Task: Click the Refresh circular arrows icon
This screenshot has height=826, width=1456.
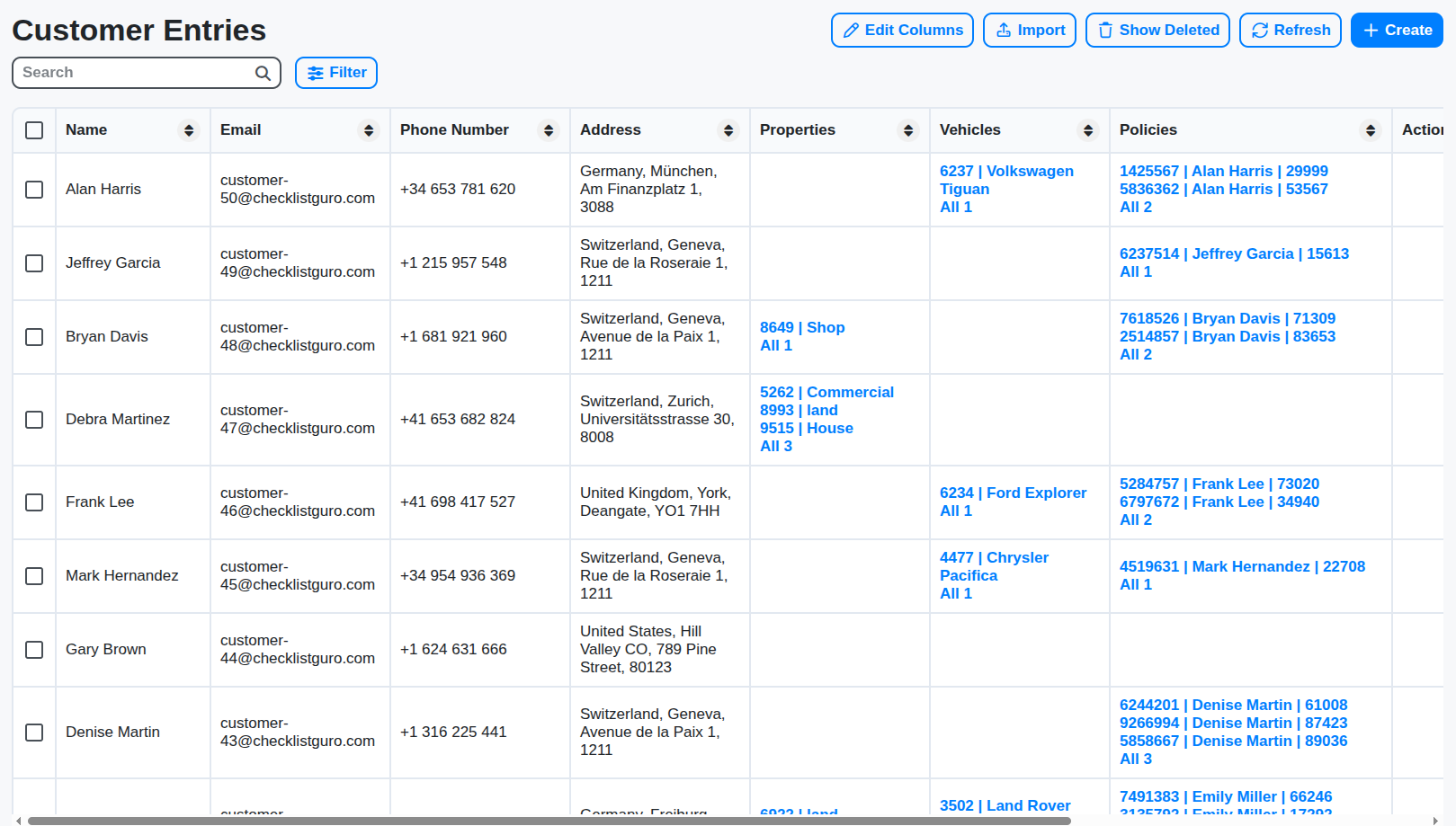Action: pos(1260,30)
